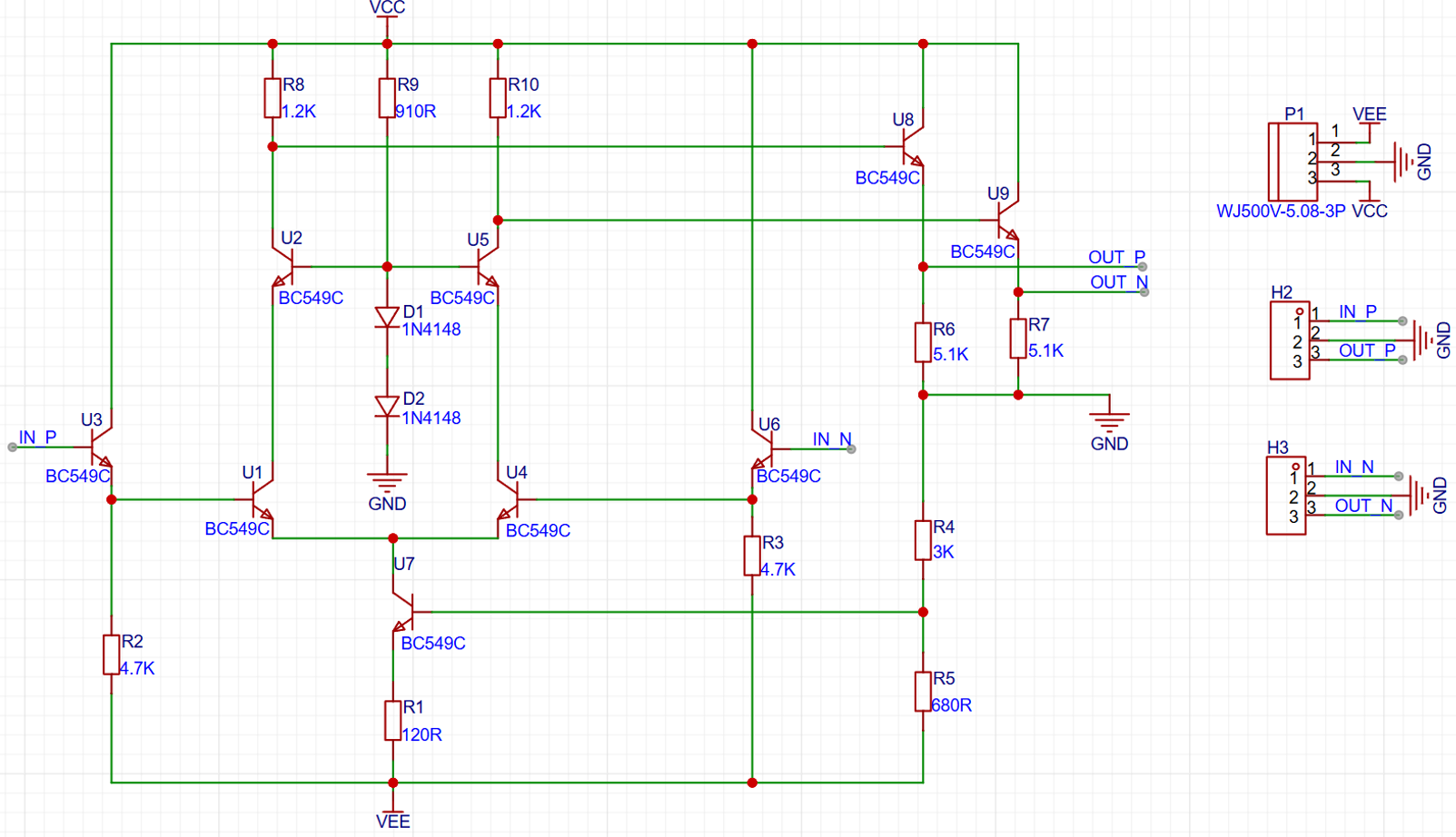Click the 1N4148 value of D1
1456x837 pixels.
click(431, 330)
